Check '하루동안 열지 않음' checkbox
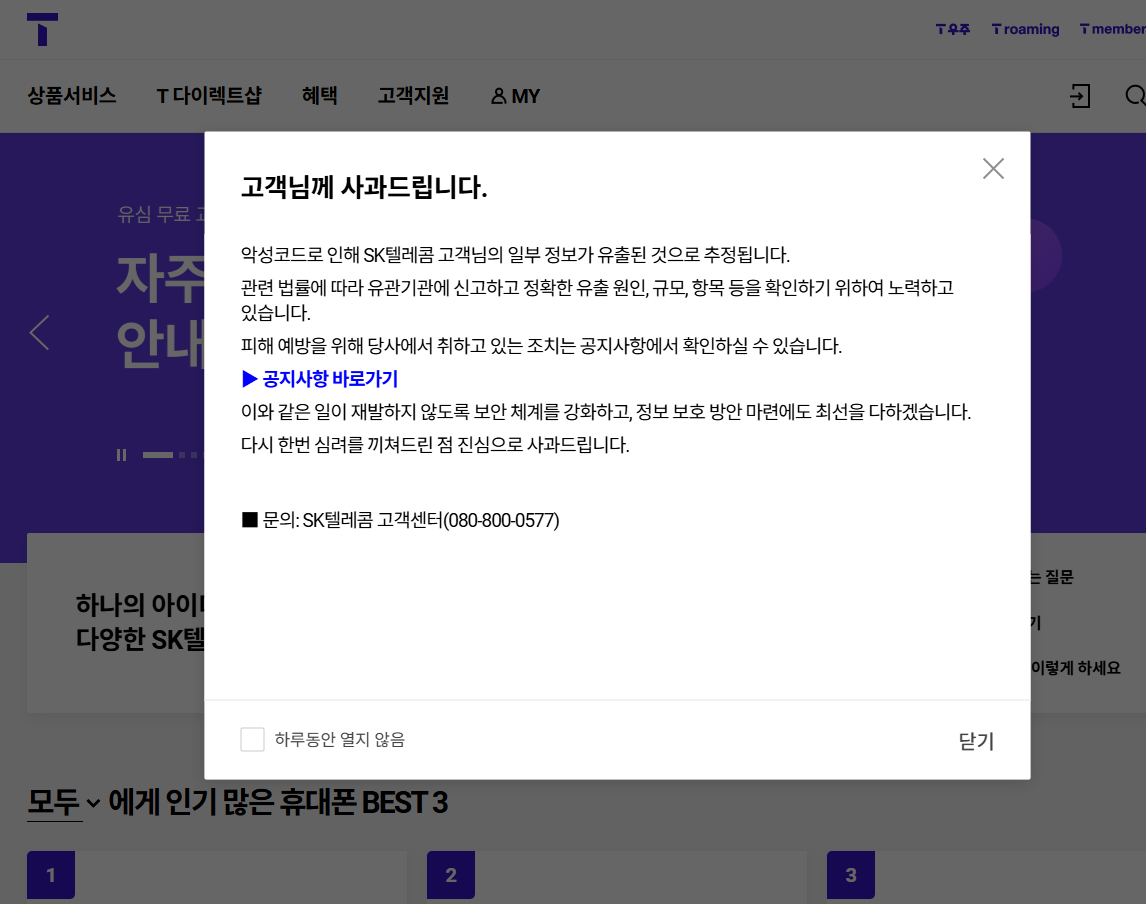1146x904 pixels. (252, 739)
